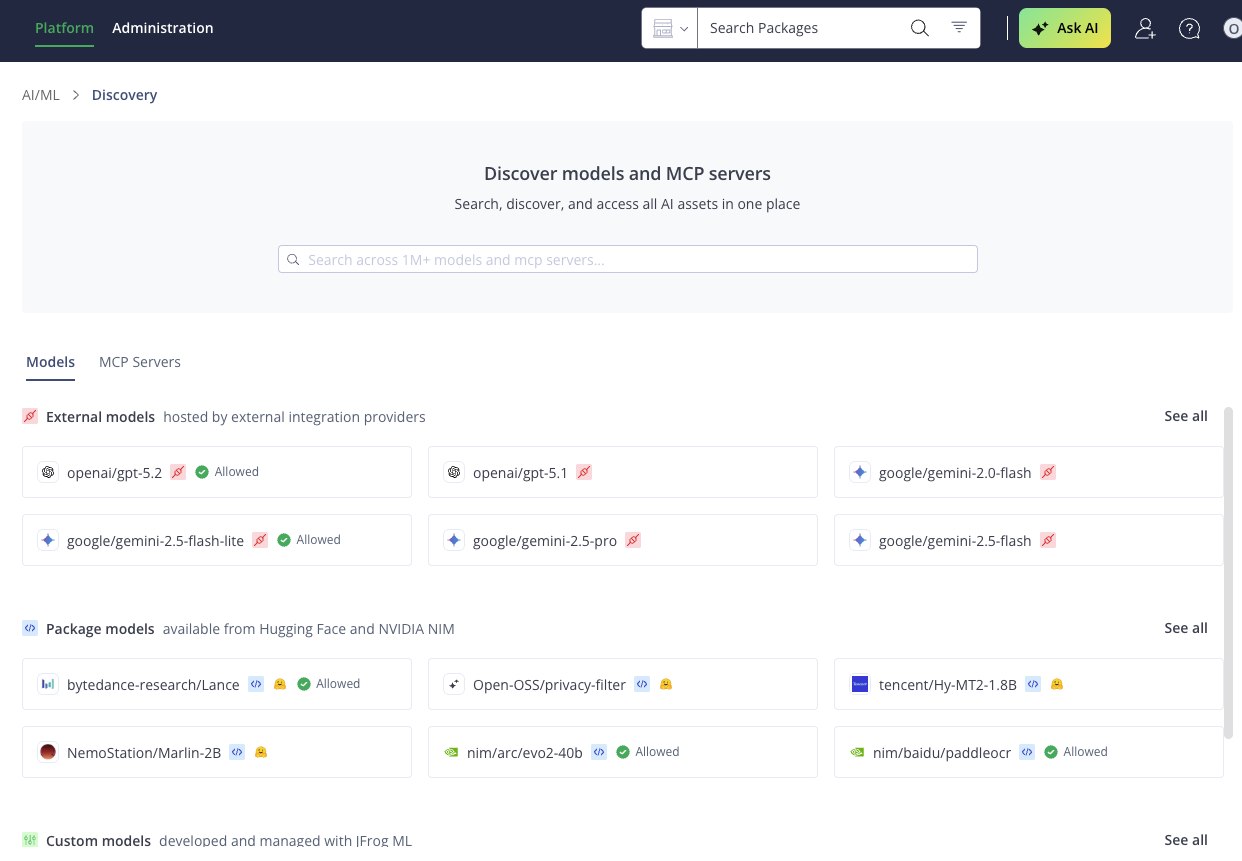
Task: See all External models
Action: (x=1186, y=416)
